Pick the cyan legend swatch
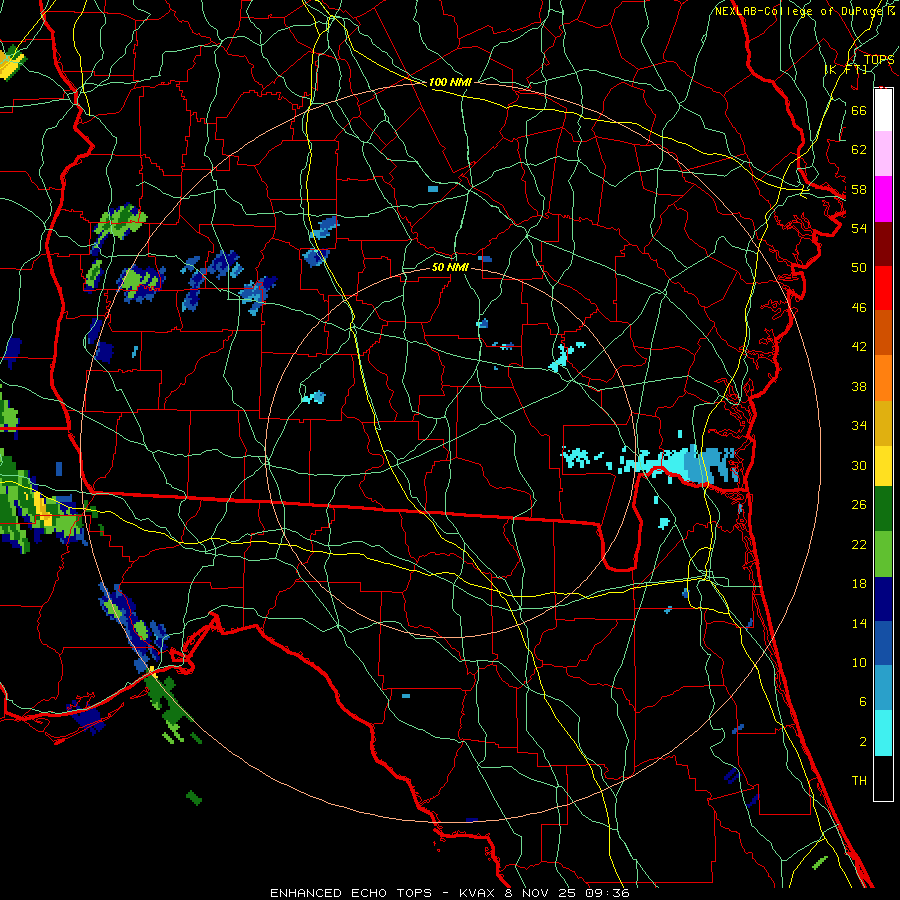900x900 pixels. pyautogui.click(x=883, y=733)
